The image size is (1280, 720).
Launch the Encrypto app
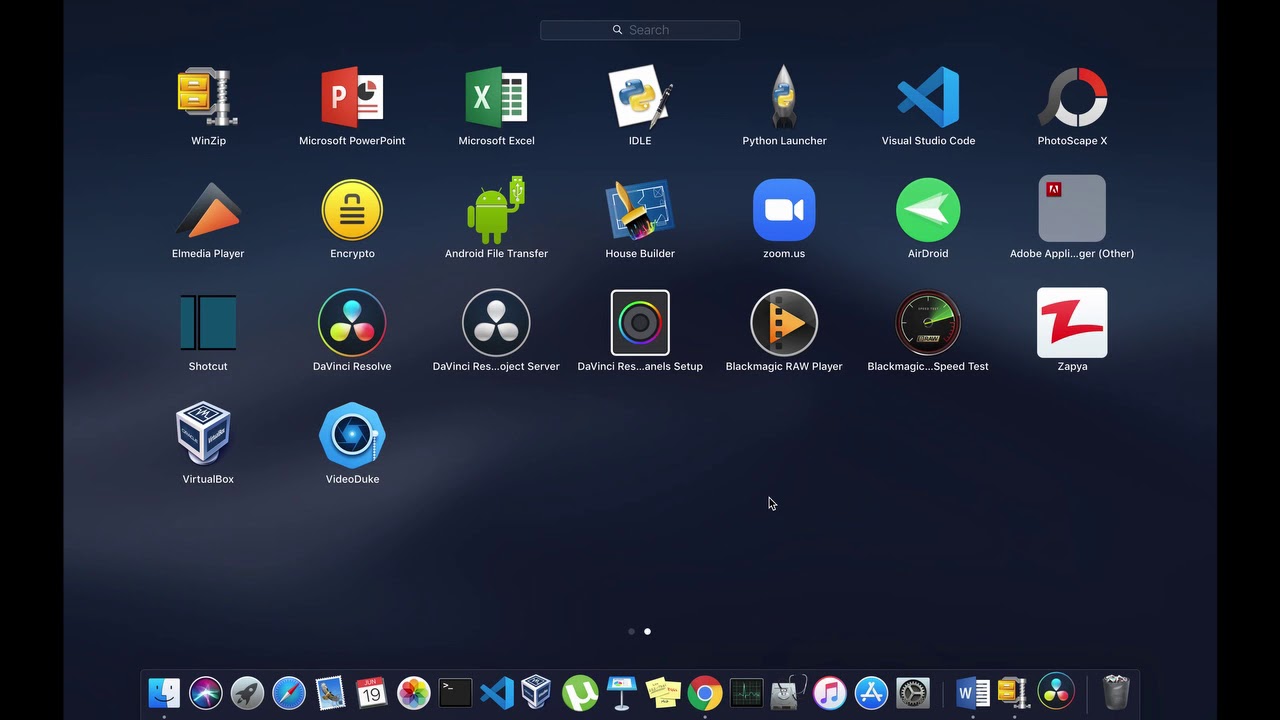[x=352, y=210]
